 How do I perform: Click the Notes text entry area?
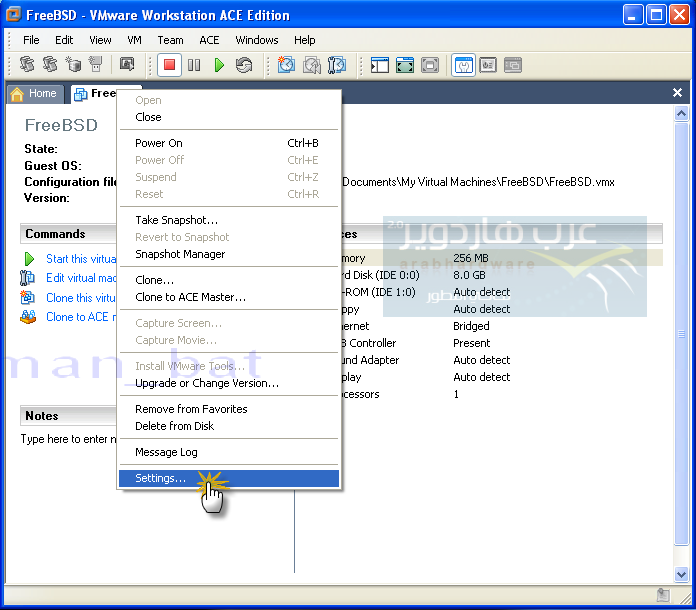pyautogui.click(x=69, y=439)
